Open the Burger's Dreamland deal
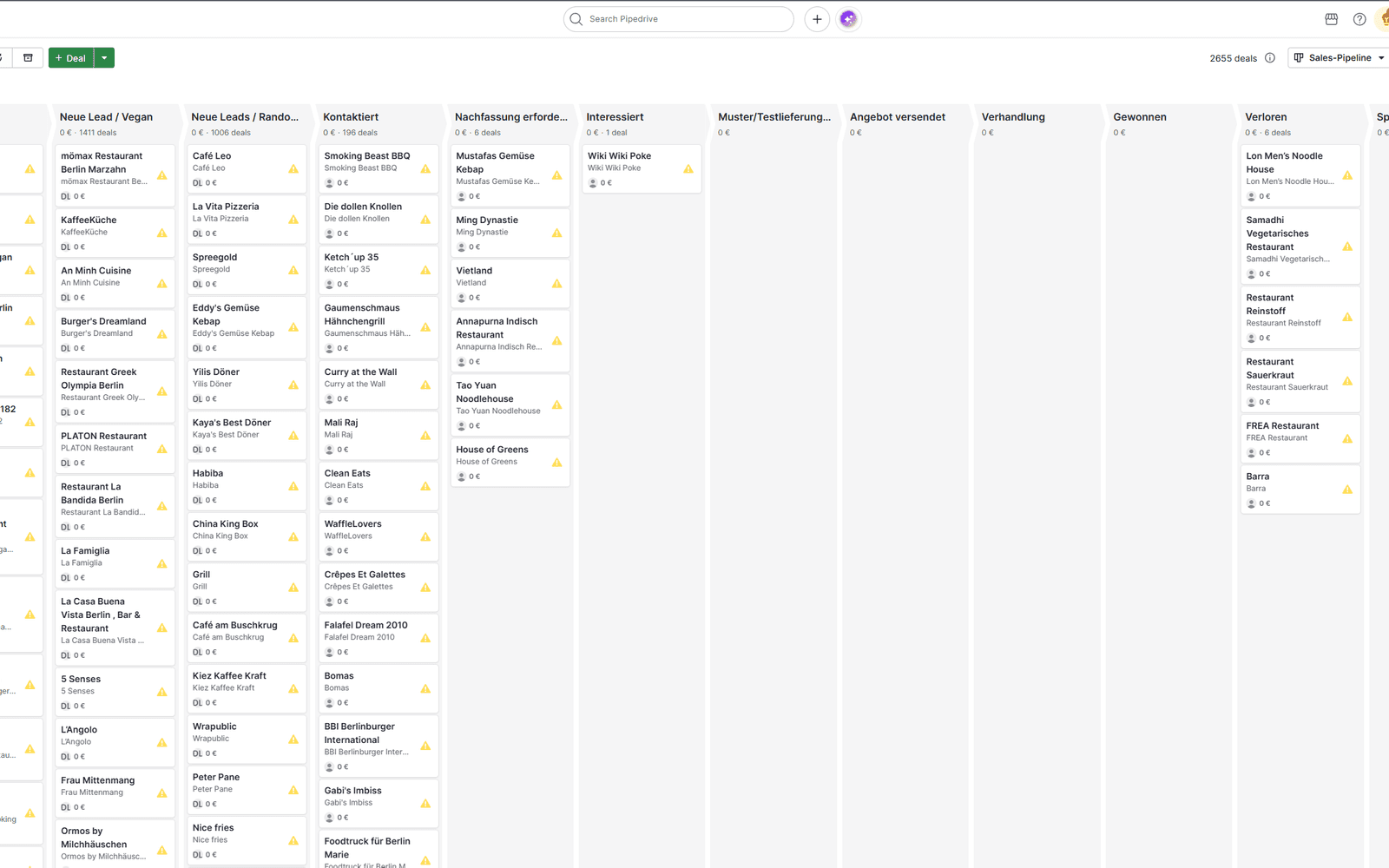The height and width of the screenshot is (868, 1389). [115, 334]
